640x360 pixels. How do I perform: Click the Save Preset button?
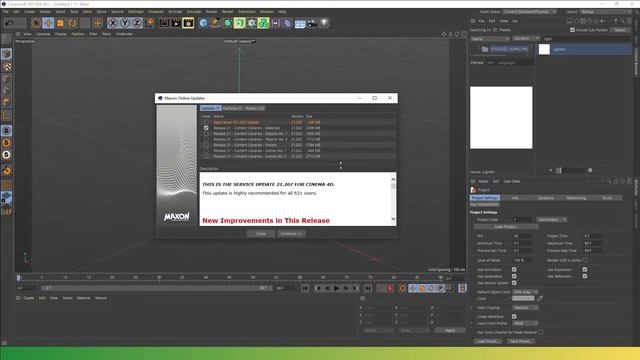pos(521,341)
